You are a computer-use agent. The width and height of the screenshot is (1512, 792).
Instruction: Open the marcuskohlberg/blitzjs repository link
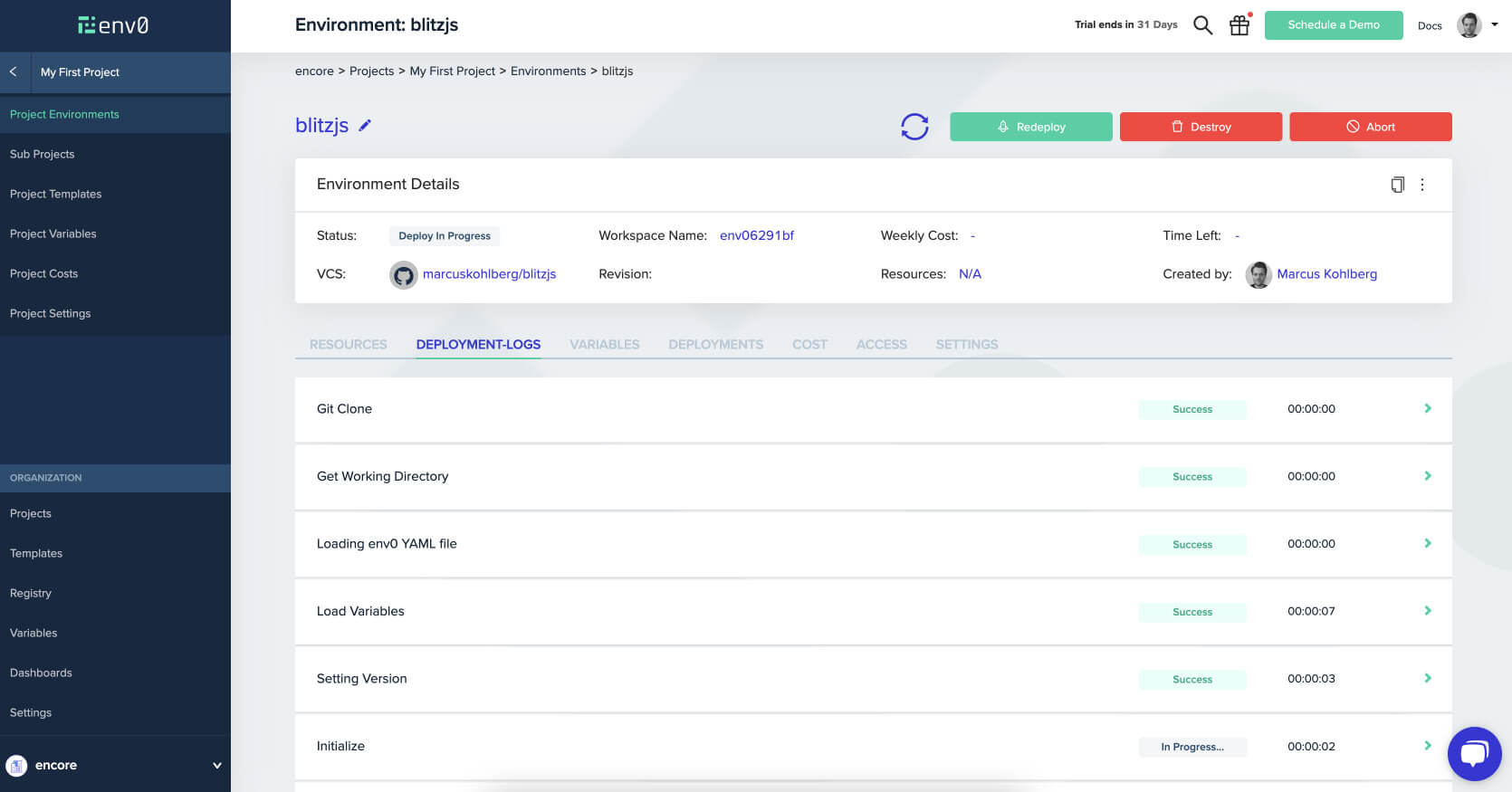pos(489,274)
